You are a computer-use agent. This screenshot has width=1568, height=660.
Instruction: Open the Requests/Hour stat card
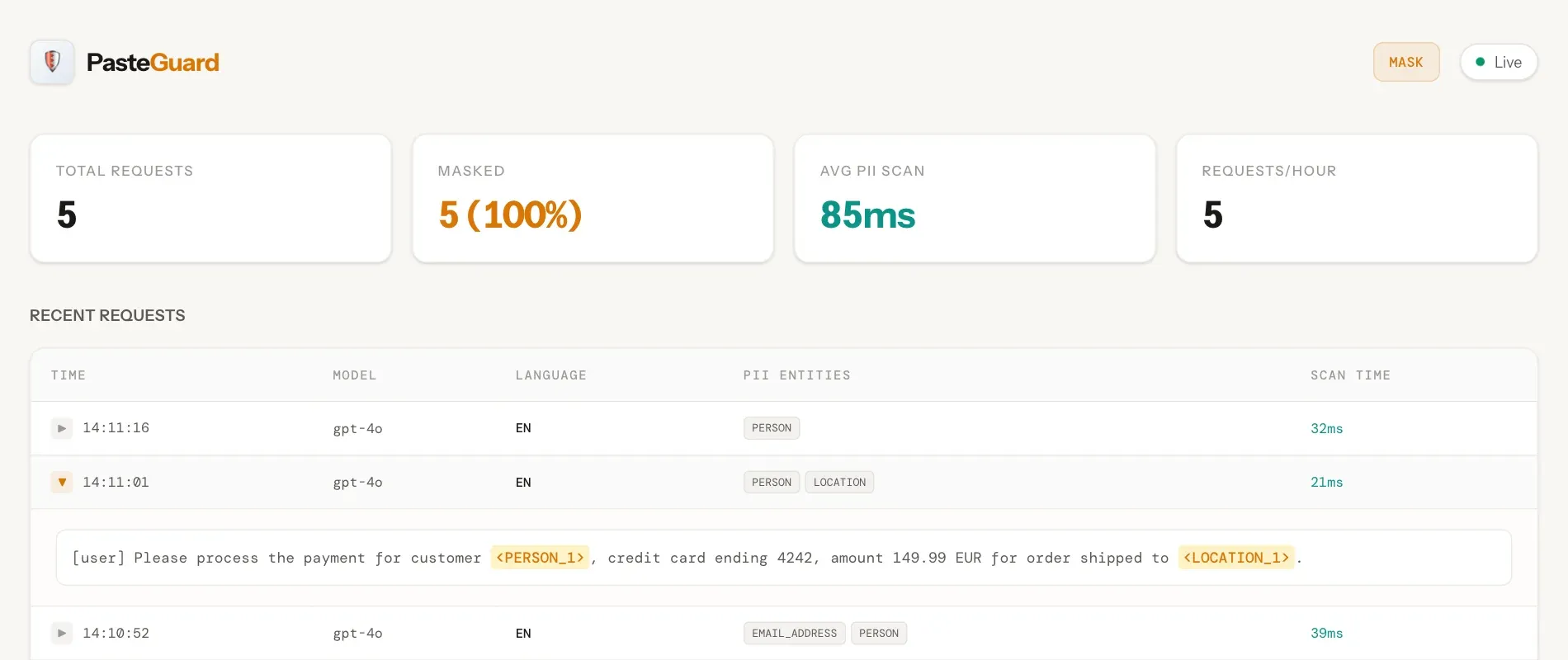1357,199
